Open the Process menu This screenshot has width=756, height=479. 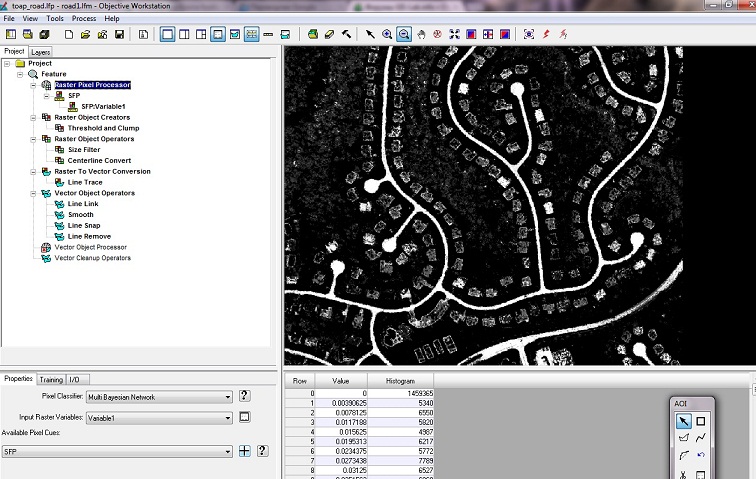84,18
